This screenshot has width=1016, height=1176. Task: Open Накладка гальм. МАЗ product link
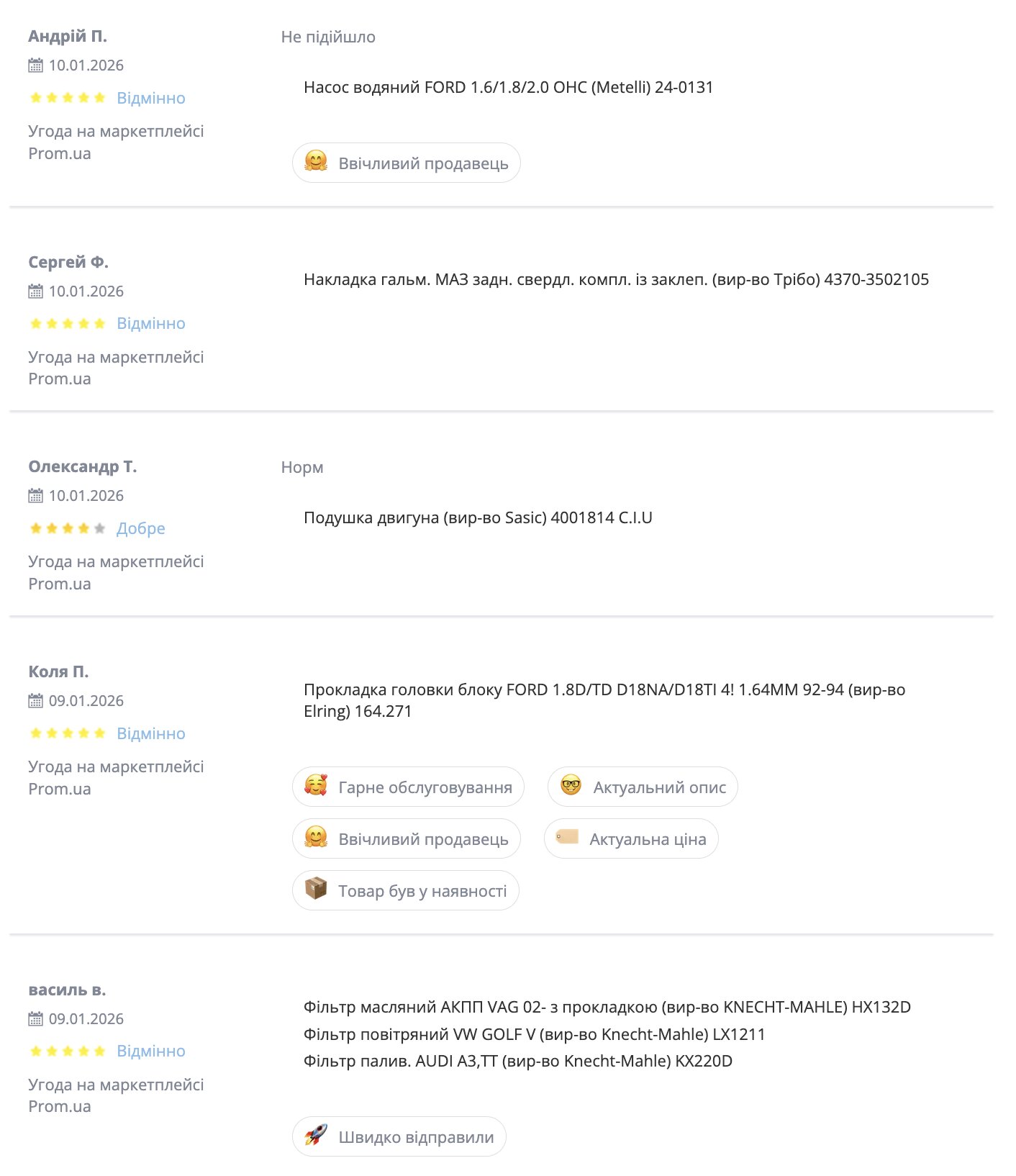[x=616, y=280]
